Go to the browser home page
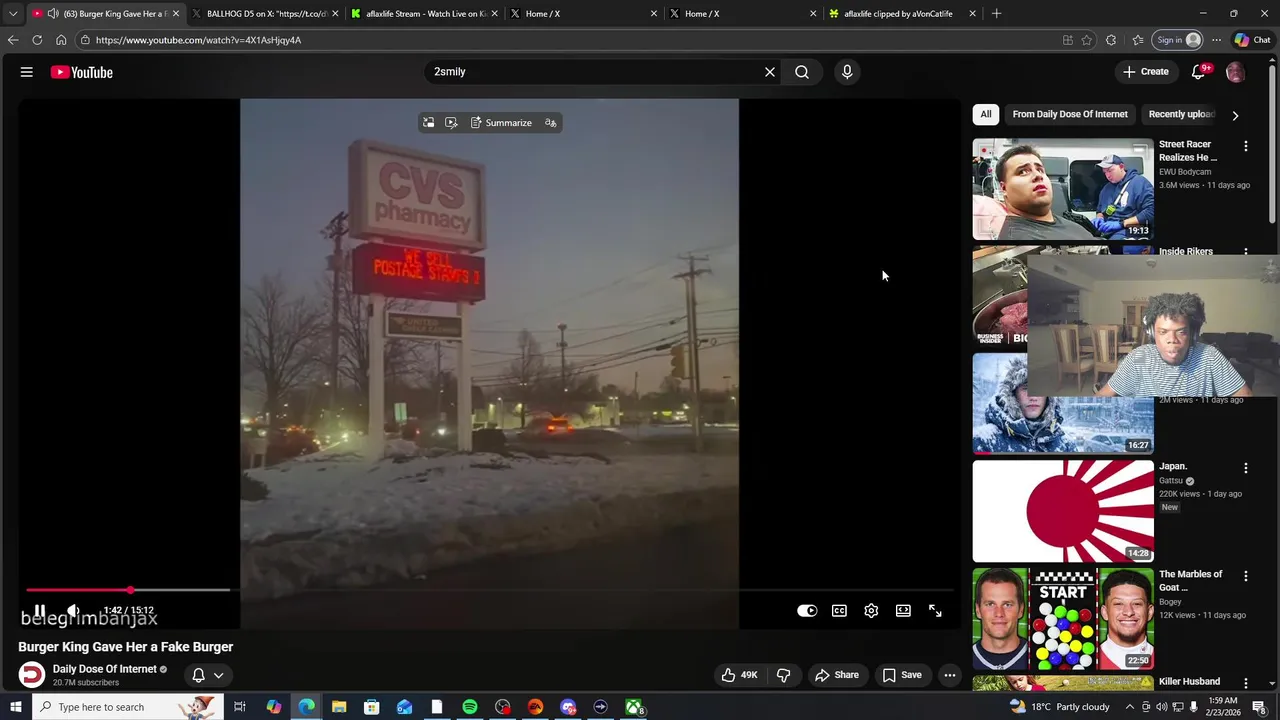 click(x=61, y=40)
